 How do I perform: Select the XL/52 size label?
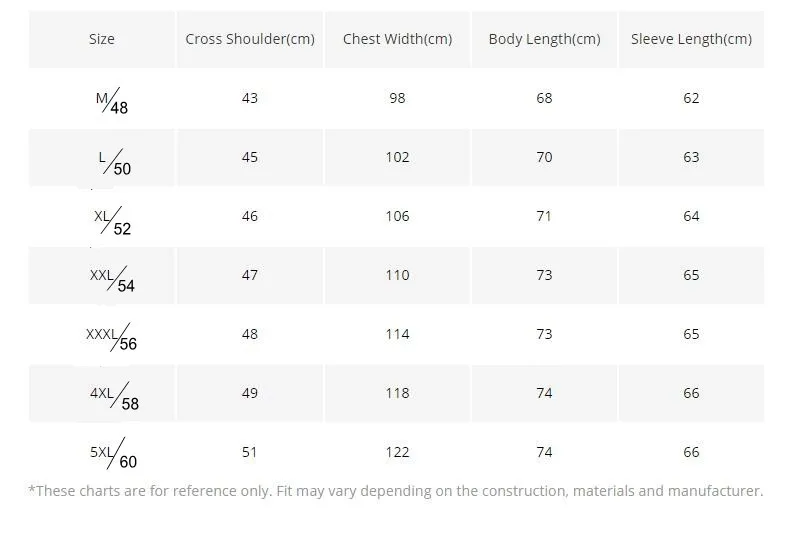tap(112, 221)
